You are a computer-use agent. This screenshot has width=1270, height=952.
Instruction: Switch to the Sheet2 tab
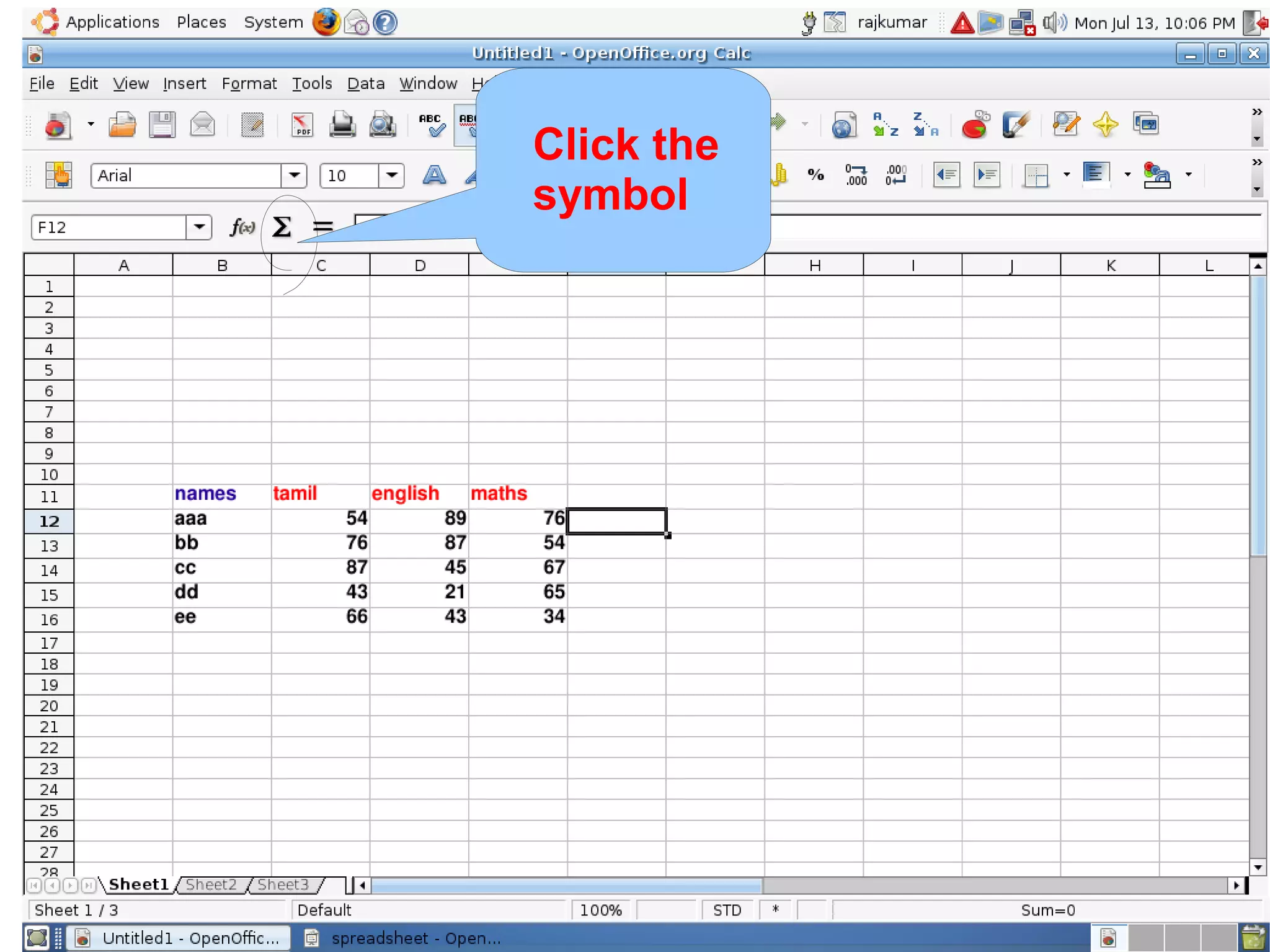coord(211,884)
